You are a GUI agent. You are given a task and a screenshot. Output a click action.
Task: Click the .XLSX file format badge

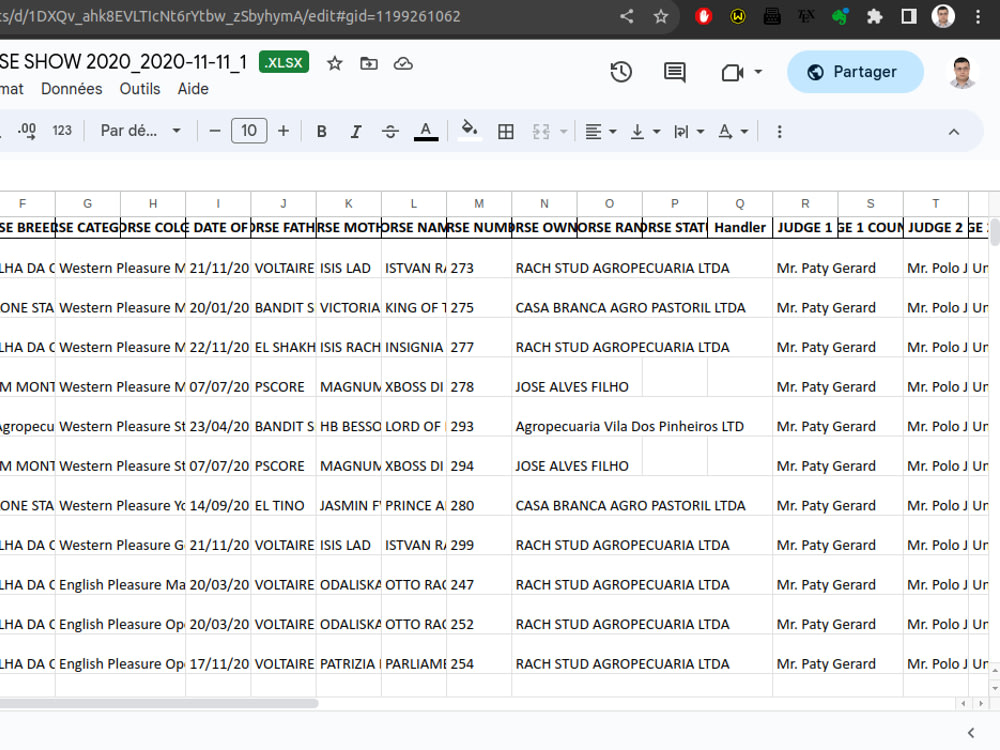[284, 62]
